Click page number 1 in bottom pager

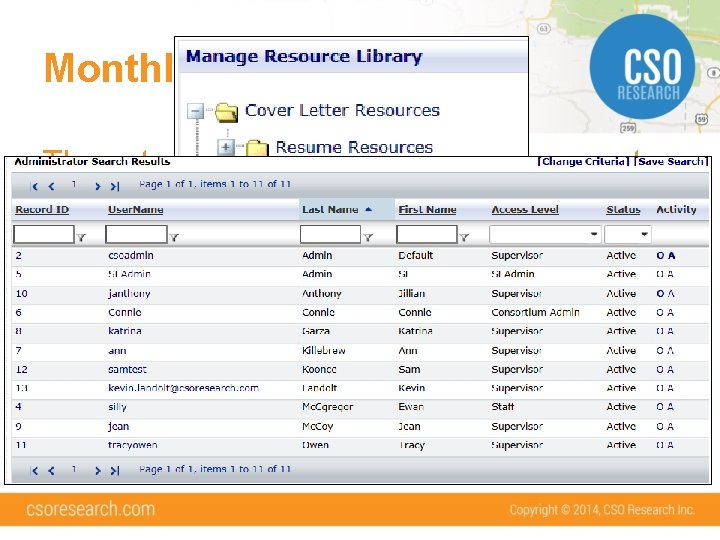(x=74, y=469)
